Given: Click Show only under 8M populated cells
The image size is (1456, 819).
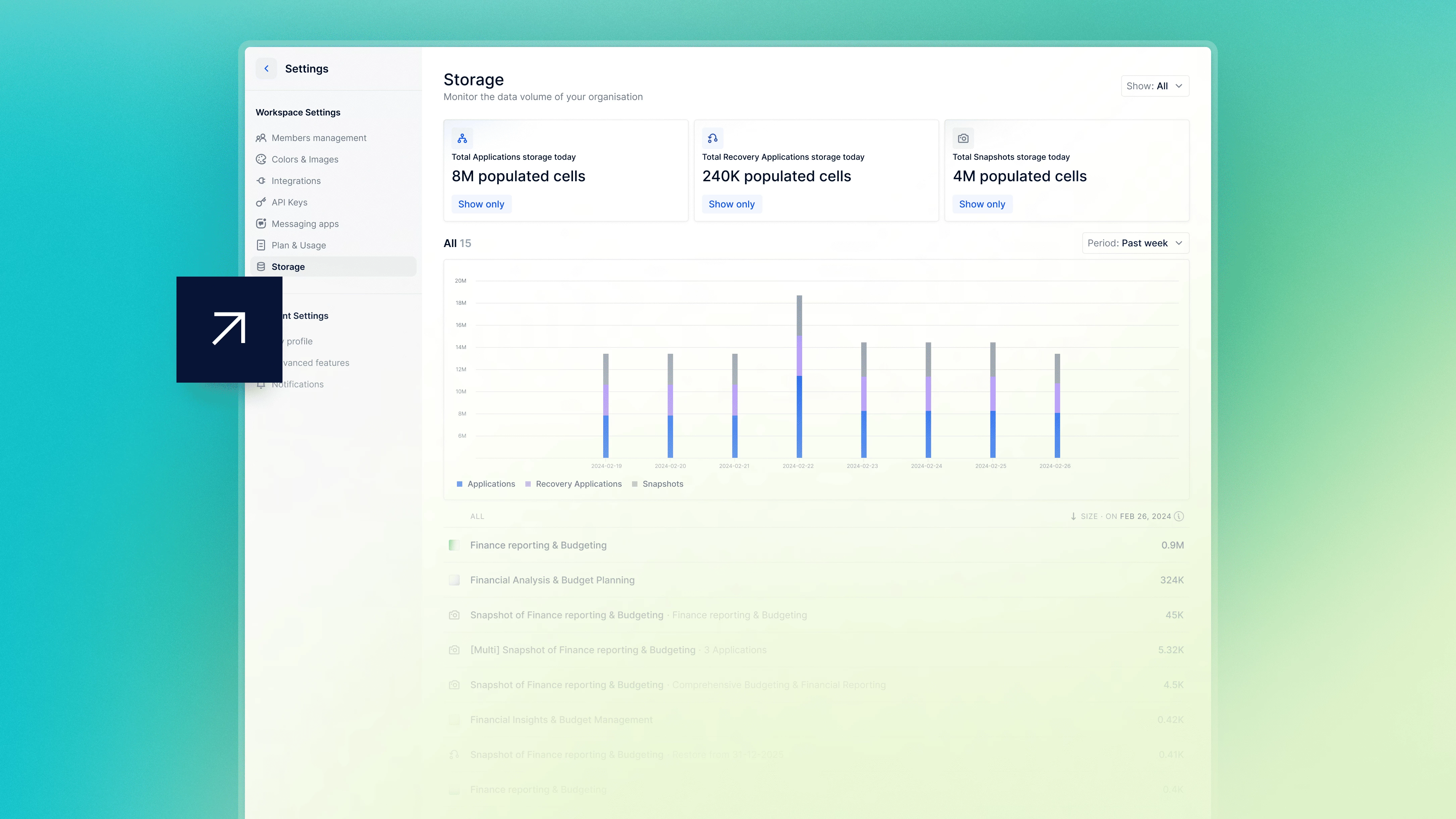Looking at the screenshot, I should pos(481,204).
